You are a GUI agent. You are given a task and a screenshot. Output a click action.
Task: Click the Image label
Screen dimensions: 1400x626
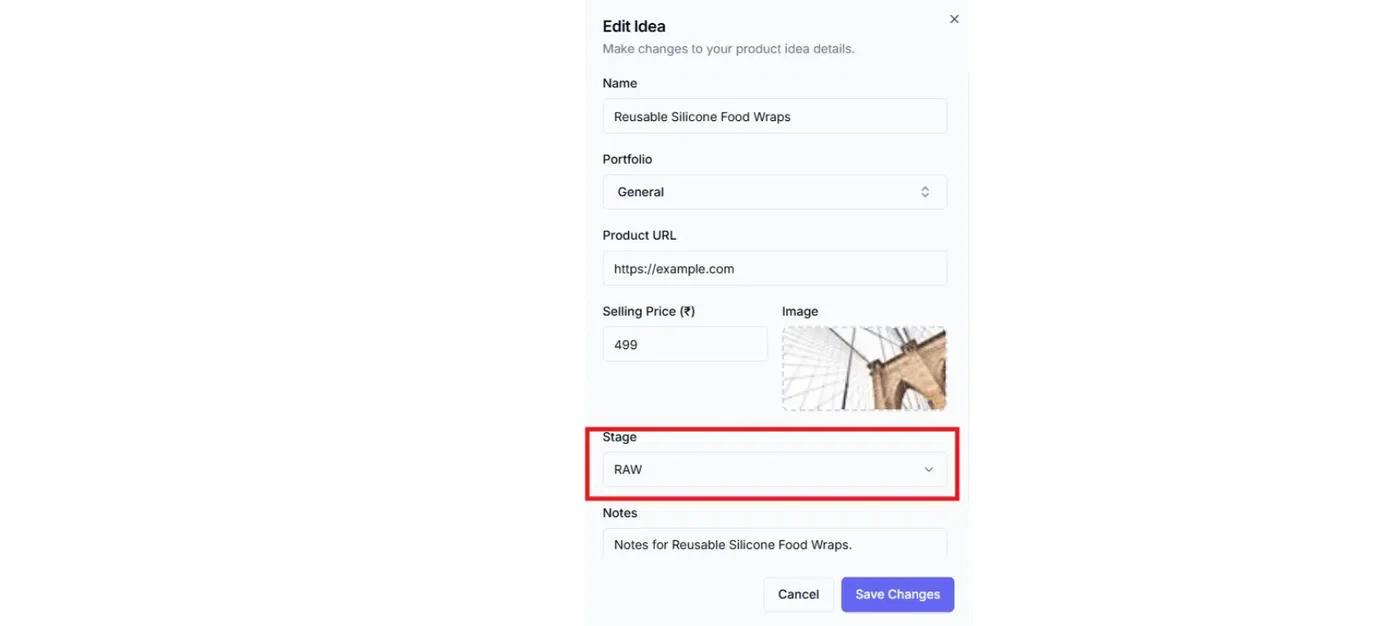[x=800, y=311]
